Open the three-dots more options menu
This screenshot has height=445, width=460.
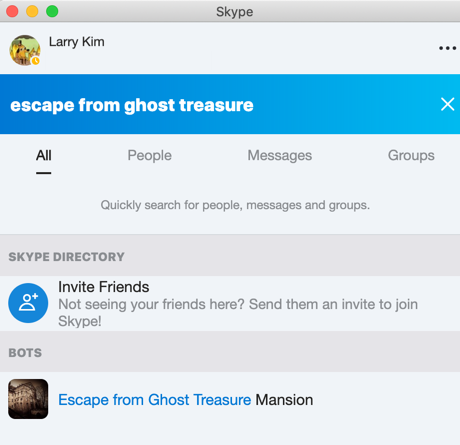coord(447,48)
